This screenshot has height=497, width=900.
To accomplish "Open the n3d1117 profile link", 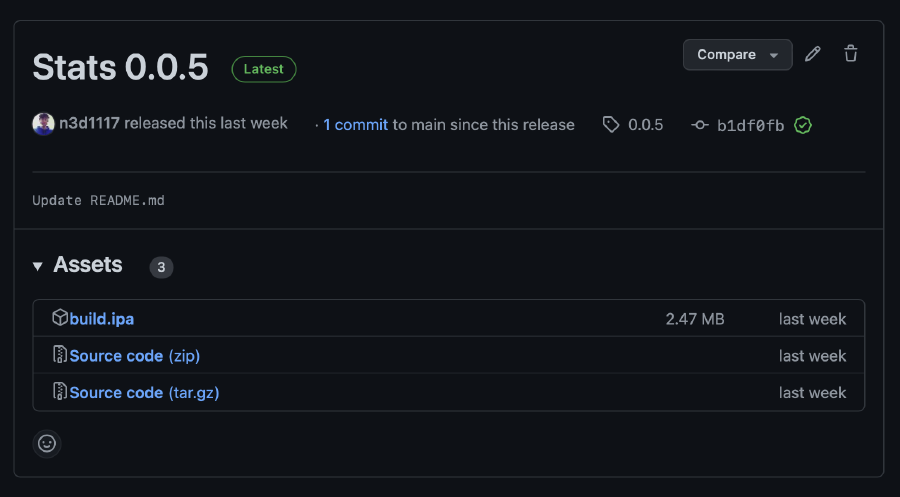I will [x=90, y=124].
